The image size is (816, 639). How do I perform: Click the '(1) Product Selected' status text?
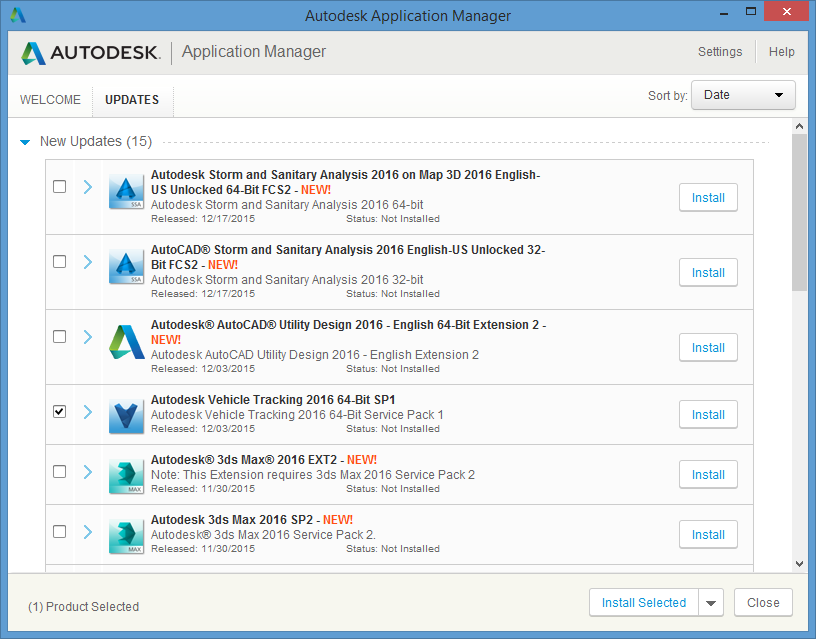point(83,607)
